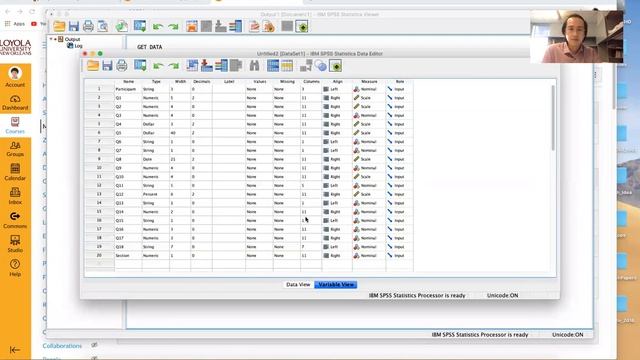Click Role cell for Session row
This screenshot has width=640, height=360.
point(399,256)
